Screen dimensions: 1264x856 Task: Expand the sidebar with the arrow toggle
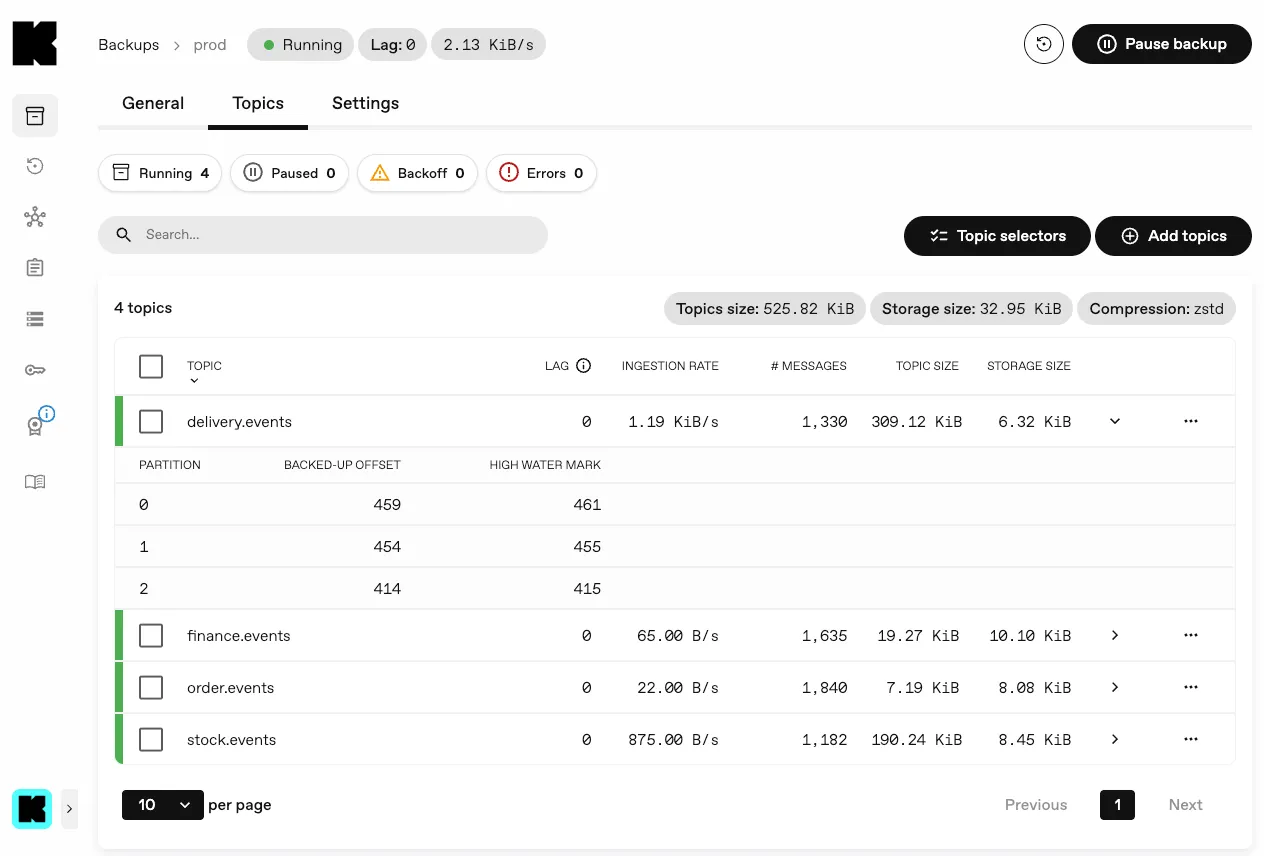69,809
